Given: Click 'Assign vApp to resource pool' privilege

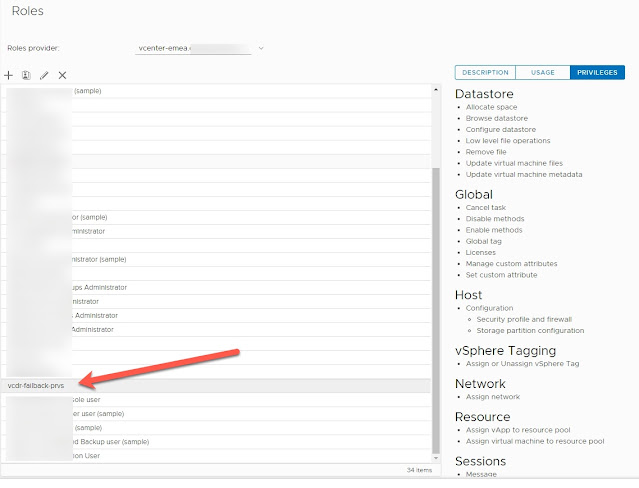Looking at the screenshot, I should pos(518,430).
